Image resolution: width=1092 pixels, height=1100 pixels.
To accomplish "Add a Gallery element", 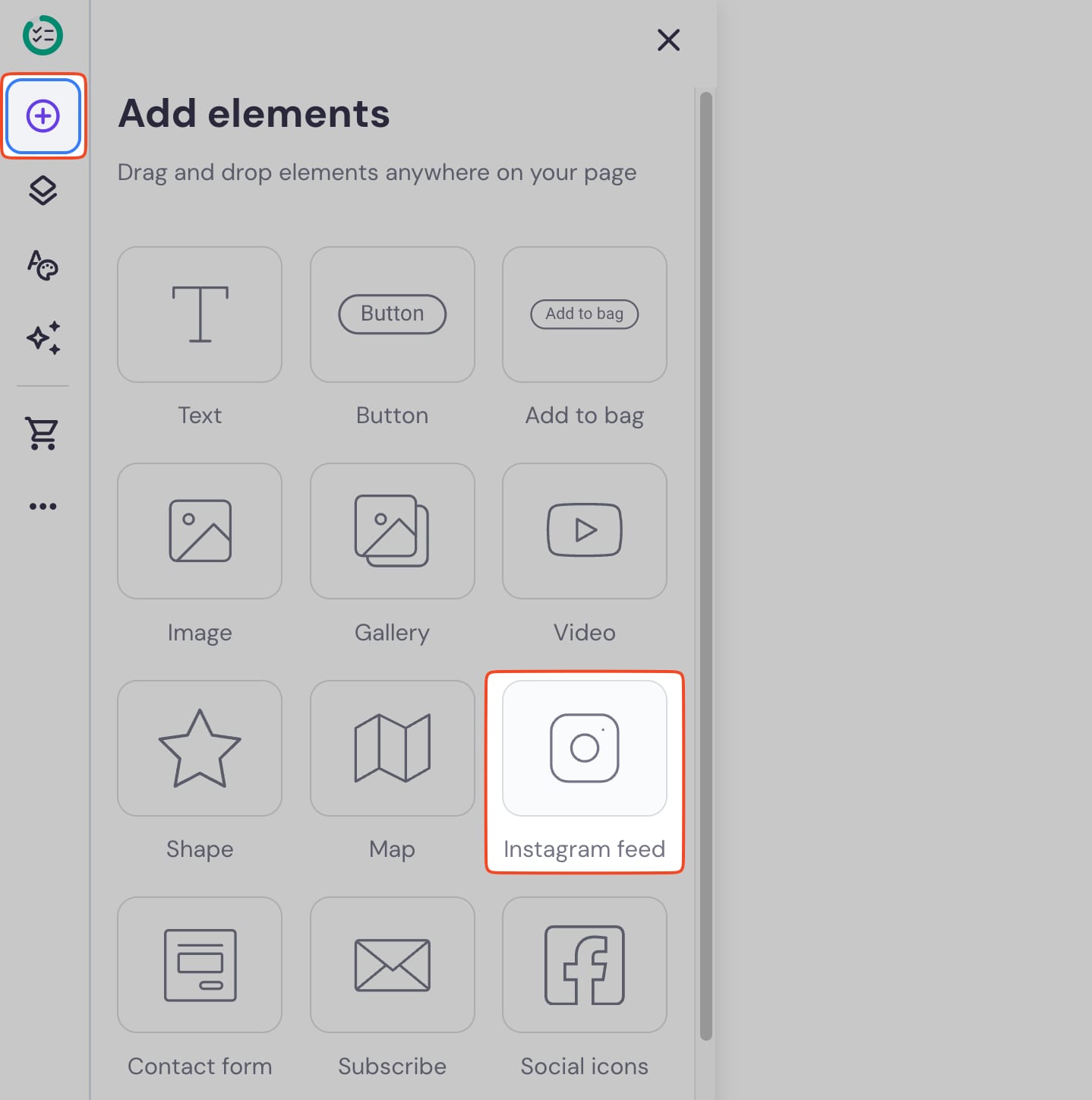I will point(392,530).
